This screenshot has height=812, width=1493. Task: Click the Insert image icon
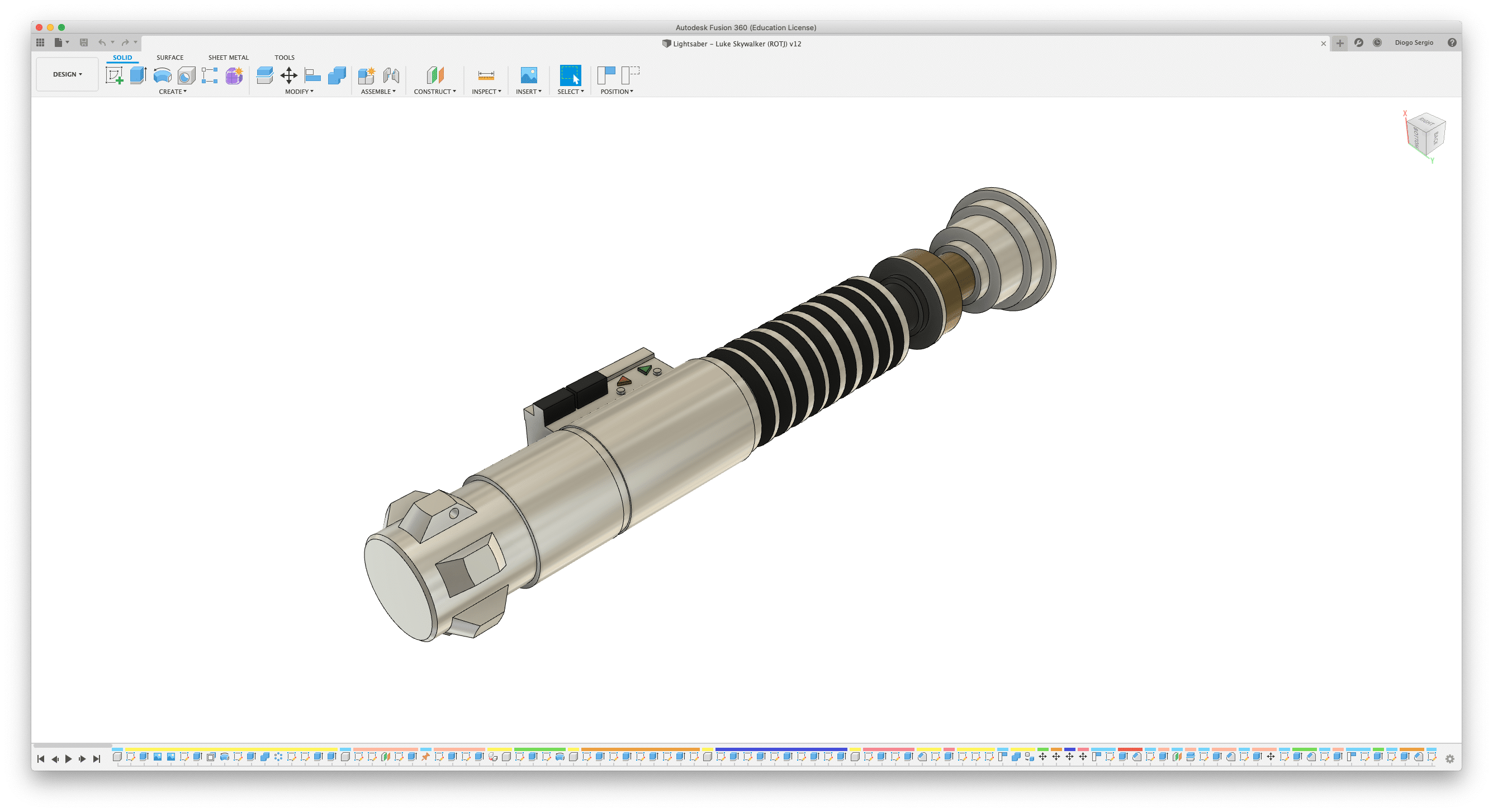[x=529, y=75]
